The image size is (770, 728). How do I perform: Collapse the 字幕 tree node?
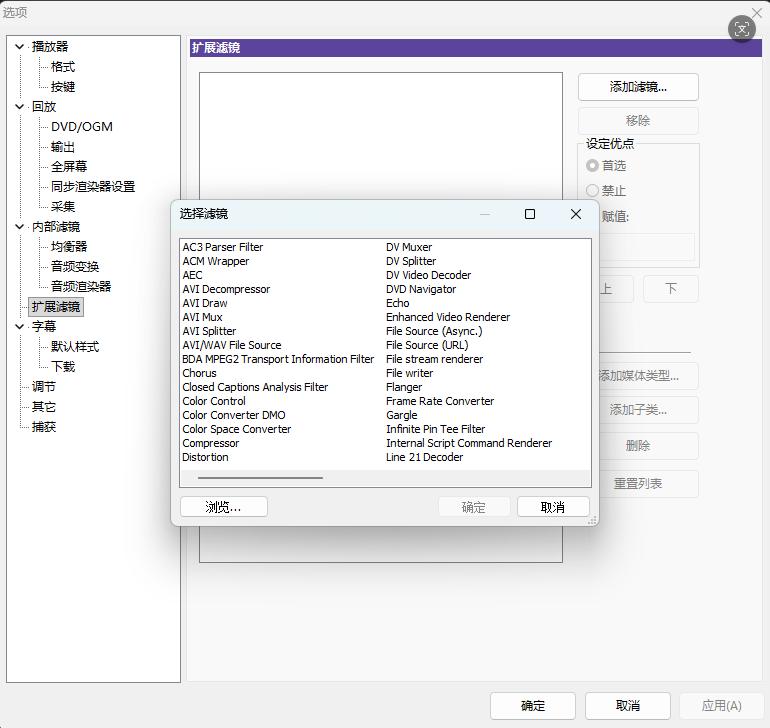pyautogui.click(x=20, y=326)
